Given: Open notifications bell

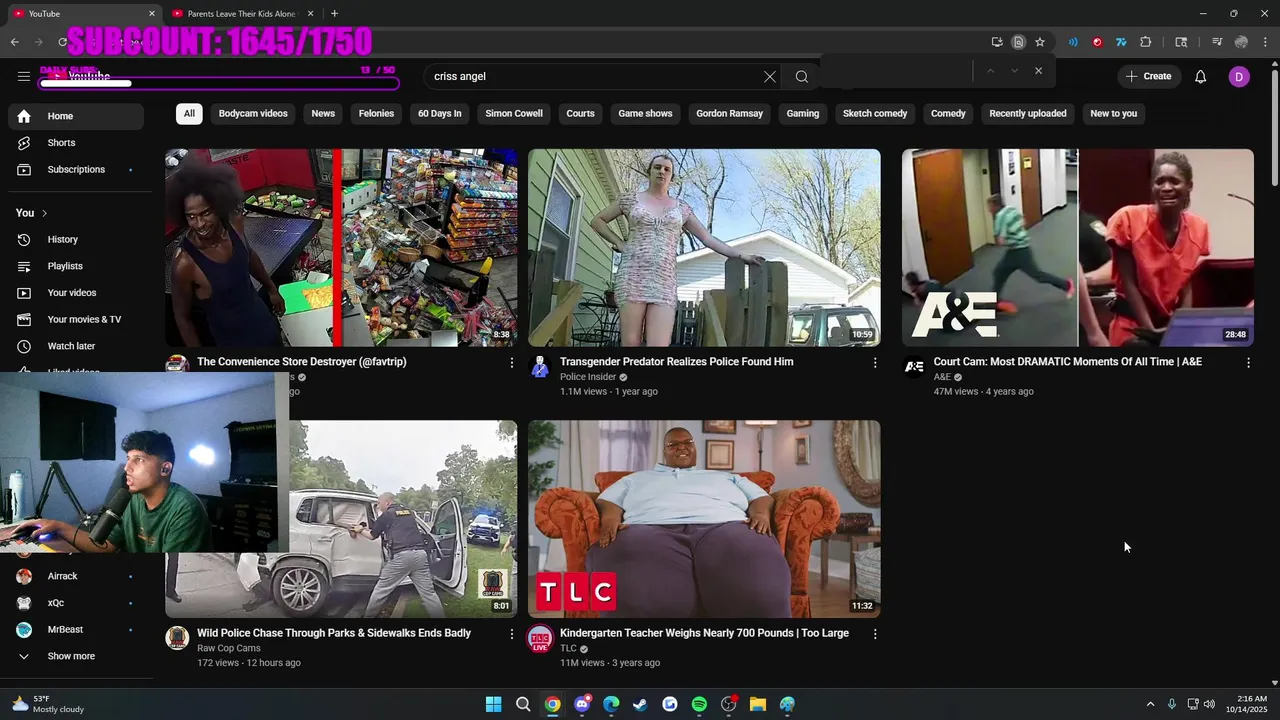Looking at the screenshot, I should (1201, 76).
